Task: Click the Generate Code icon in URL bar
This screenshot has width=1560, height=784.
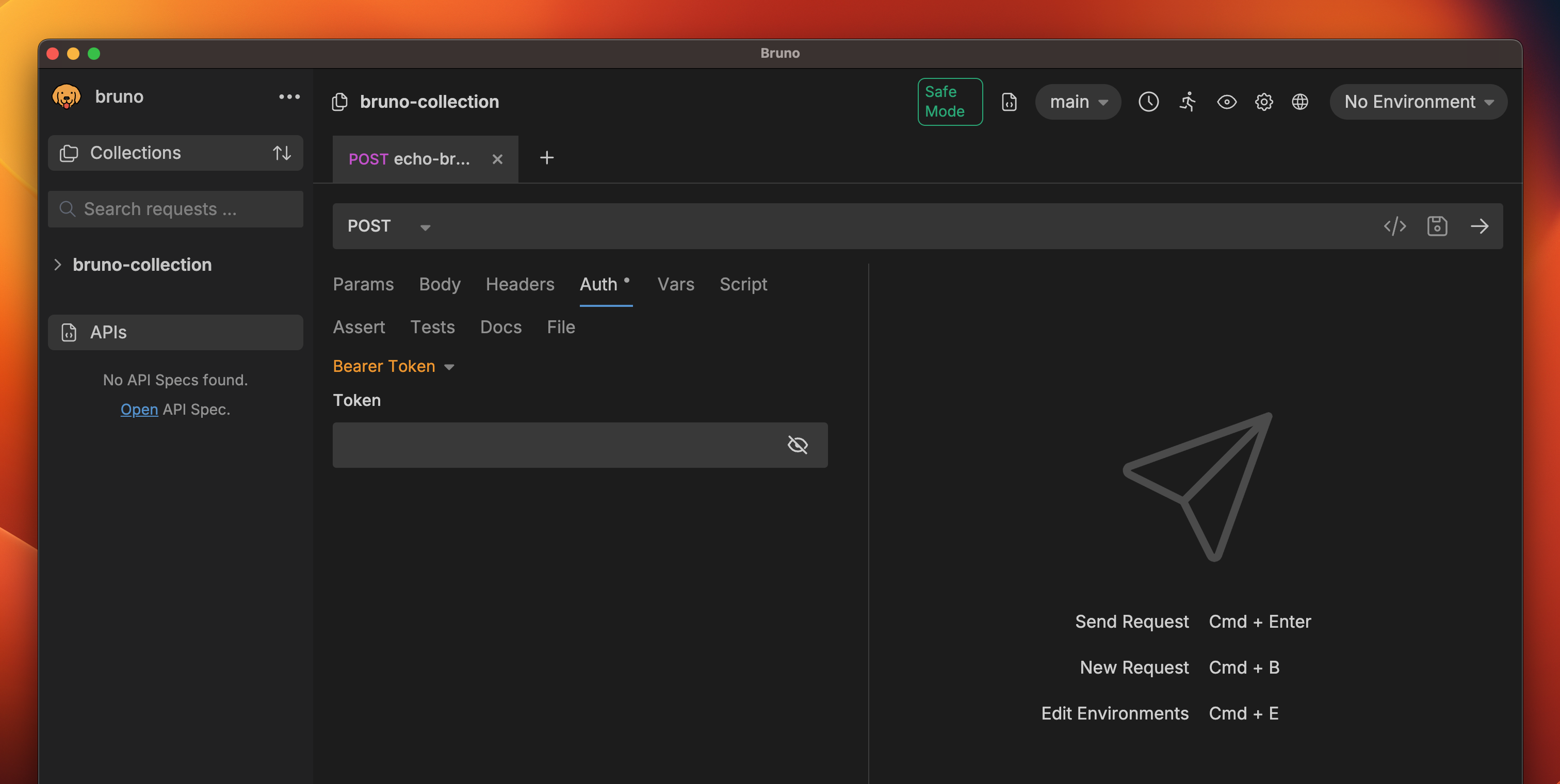Action: pos(1394,226)
